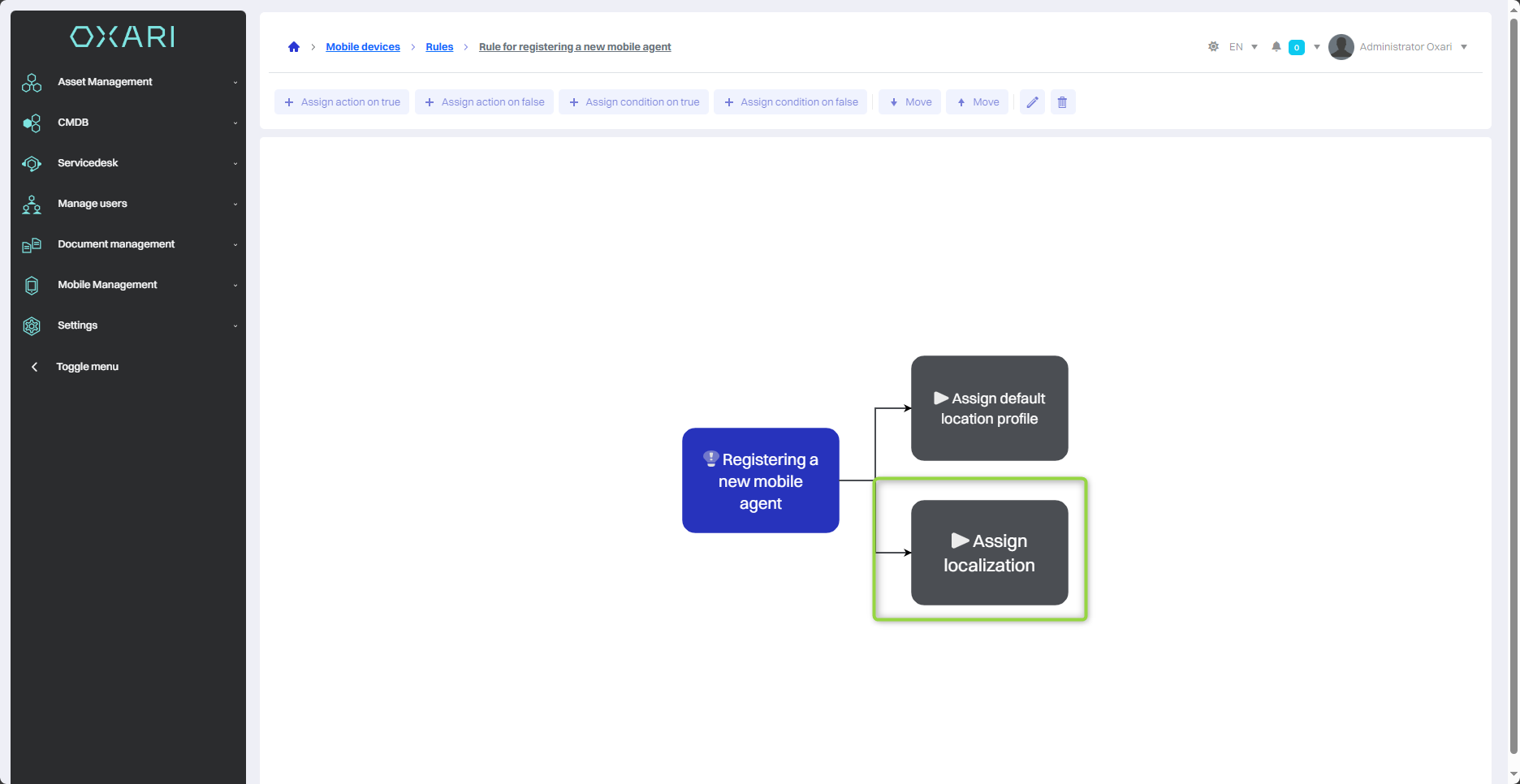Go to Mobile devices breadcrumb link
1520x784 pixels.
pos(363,47)
